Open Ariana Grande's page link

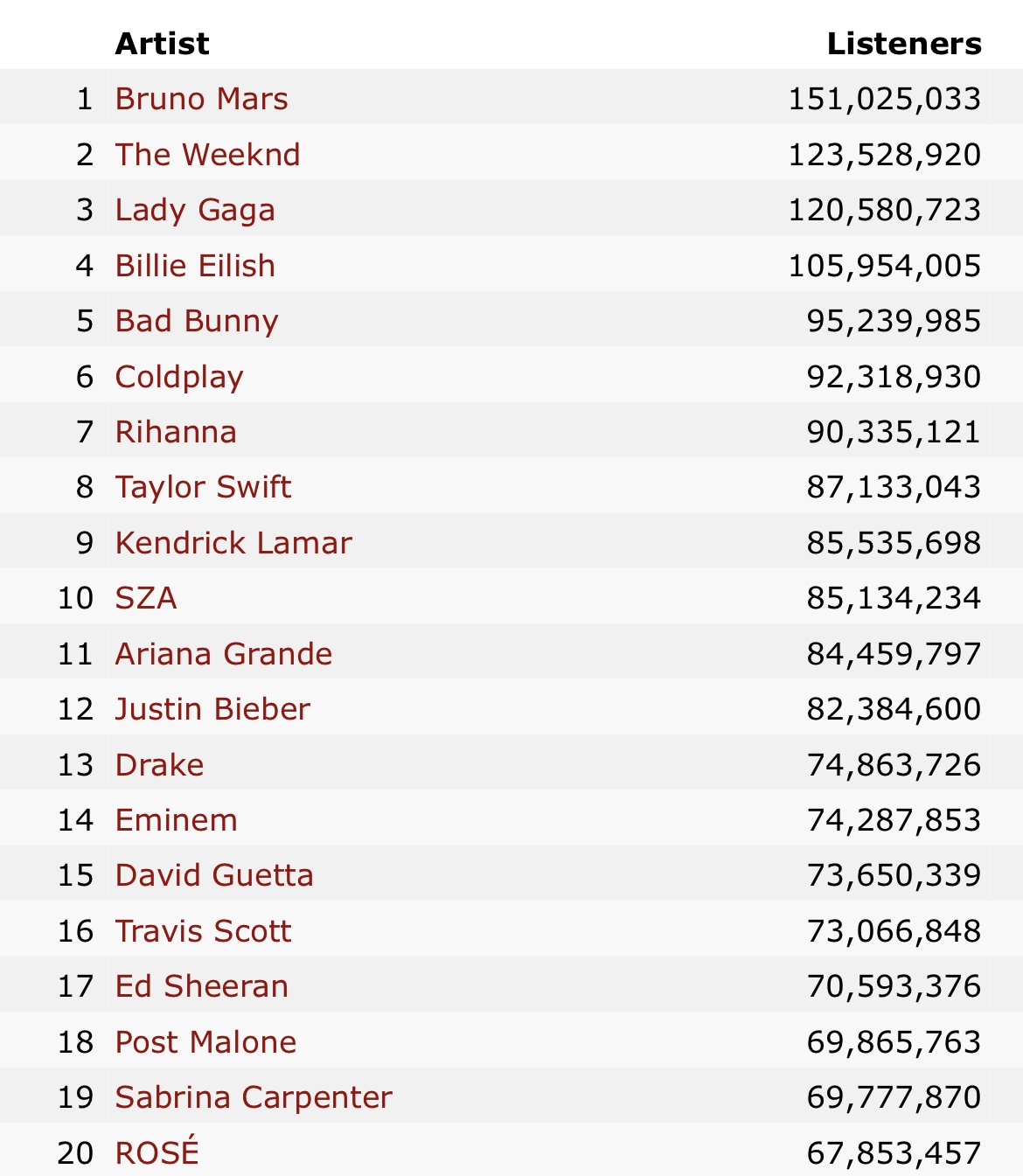[224, 654]
